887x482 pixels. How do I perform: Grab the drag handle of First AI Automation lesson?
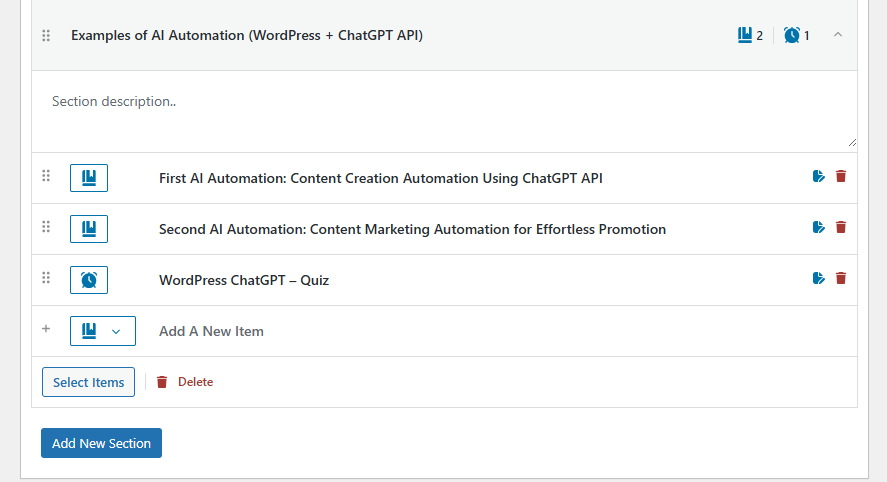46,176
